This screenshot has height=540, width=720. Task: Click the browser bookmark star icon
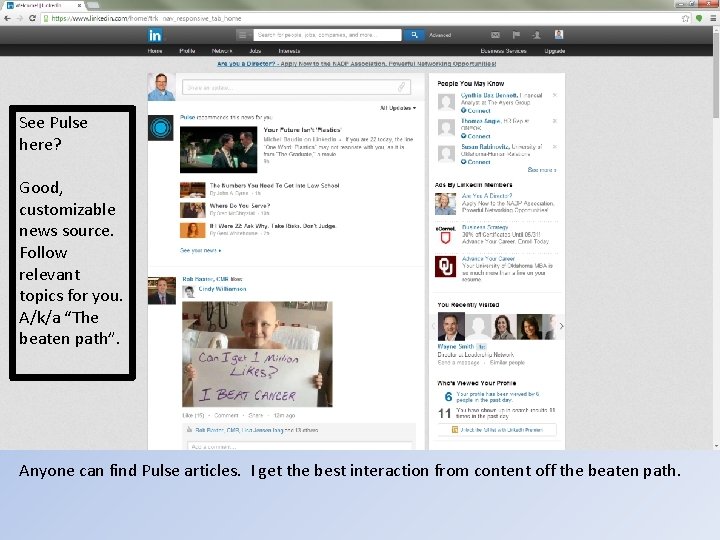[x=686, y=18]
